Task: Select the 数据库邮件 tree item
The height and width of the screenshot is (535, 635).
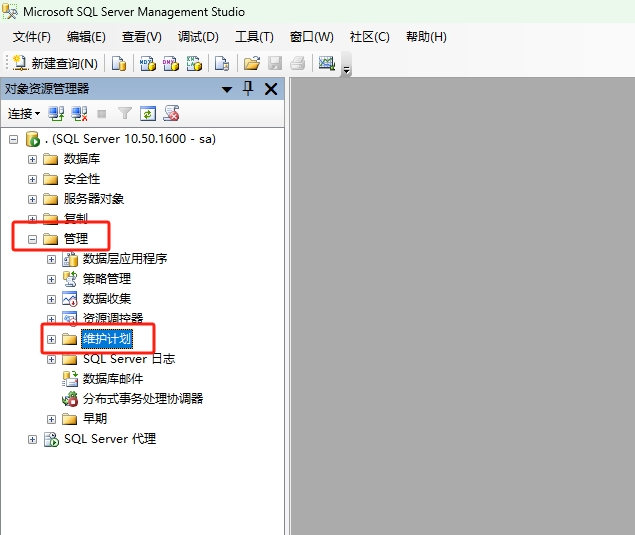Action: click(x=113, y=379)
